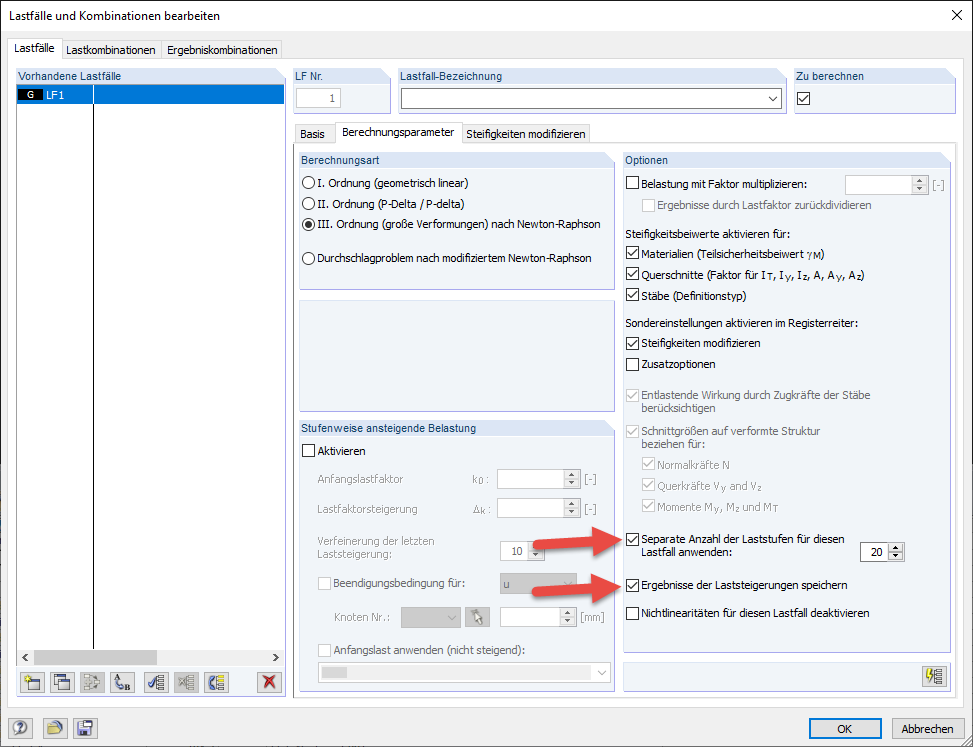Enable Belastung mit Faktor multiplizieren
This screenshot has height=747, width=973.
[632, 183]
